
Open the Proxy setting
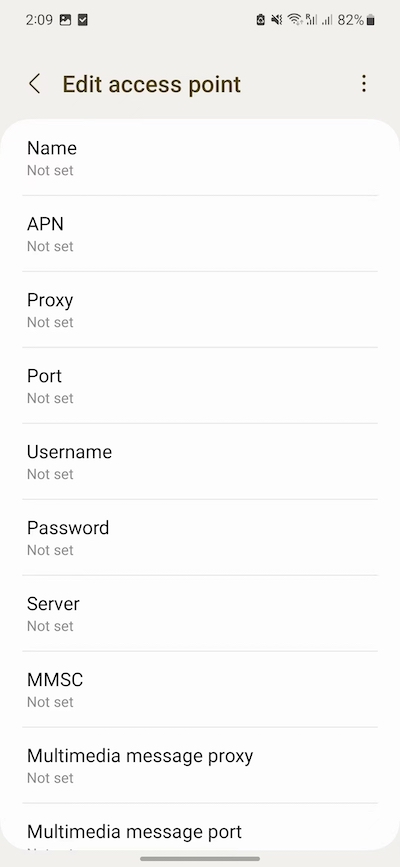pyautogui.click(x=200, y=310)
